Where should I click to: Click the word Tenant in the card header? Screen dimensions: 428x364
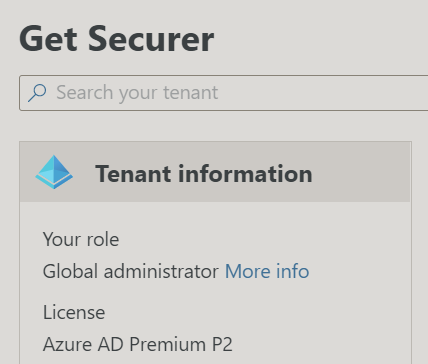coord(133,174)
